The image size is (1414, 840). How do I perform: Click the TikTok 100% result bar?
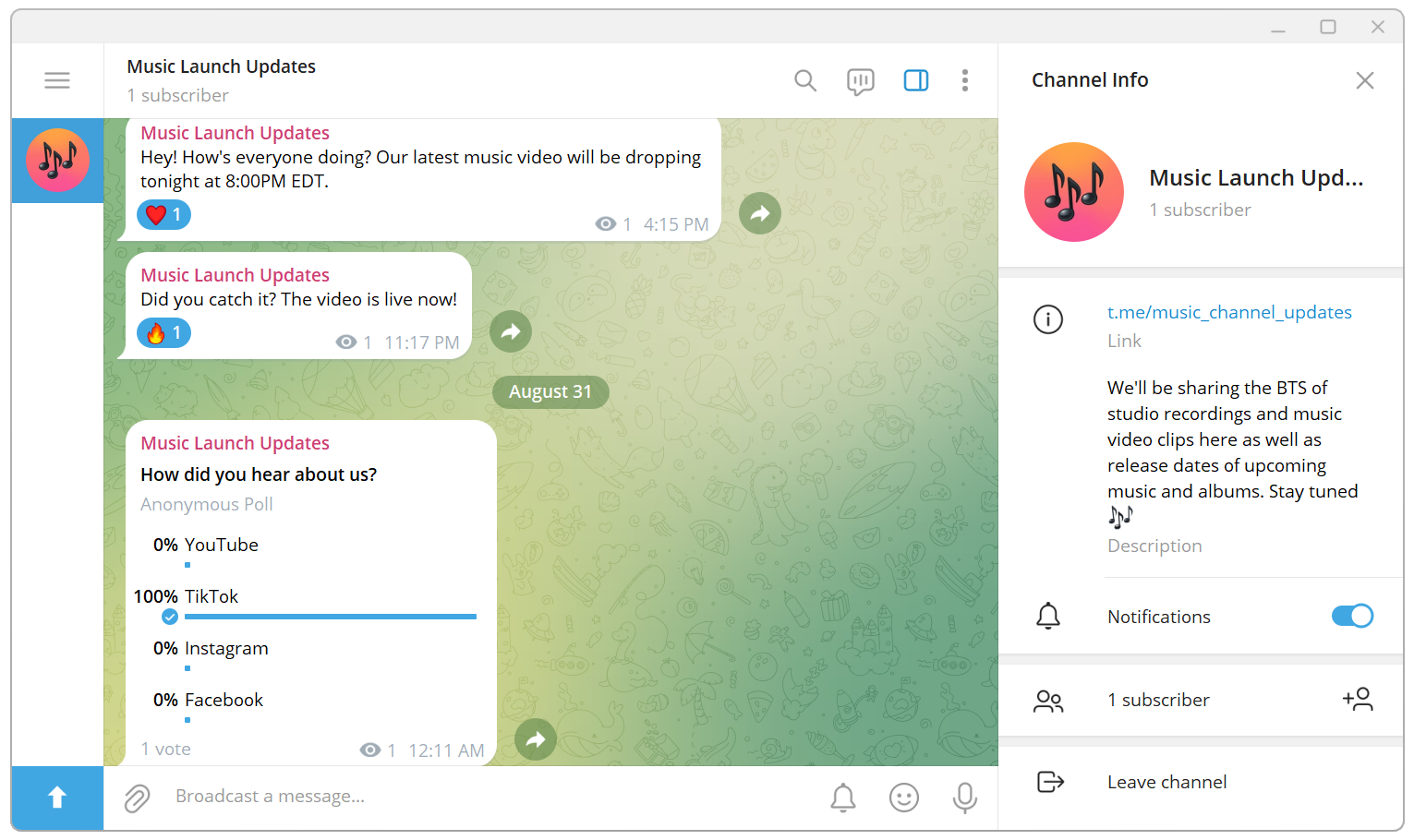[331, 617]
